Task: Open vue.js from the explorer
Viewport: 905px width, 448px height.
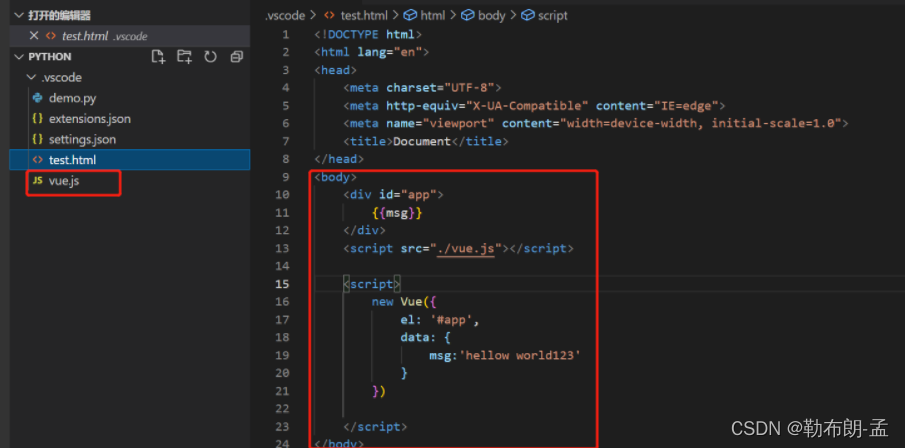Action: [x=64, y=181]
